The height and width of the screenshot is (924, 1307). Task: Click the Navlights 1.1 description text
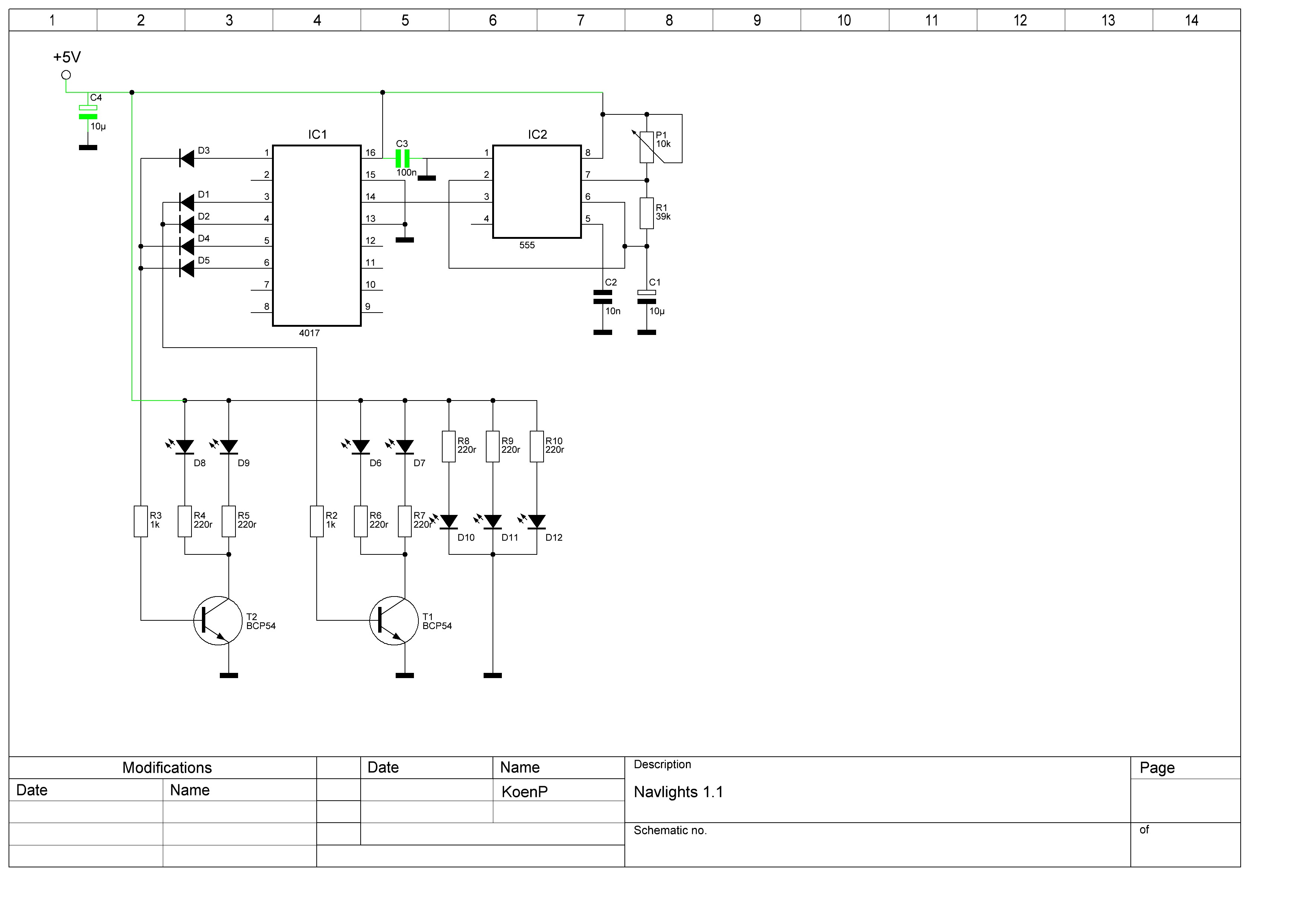678,792
